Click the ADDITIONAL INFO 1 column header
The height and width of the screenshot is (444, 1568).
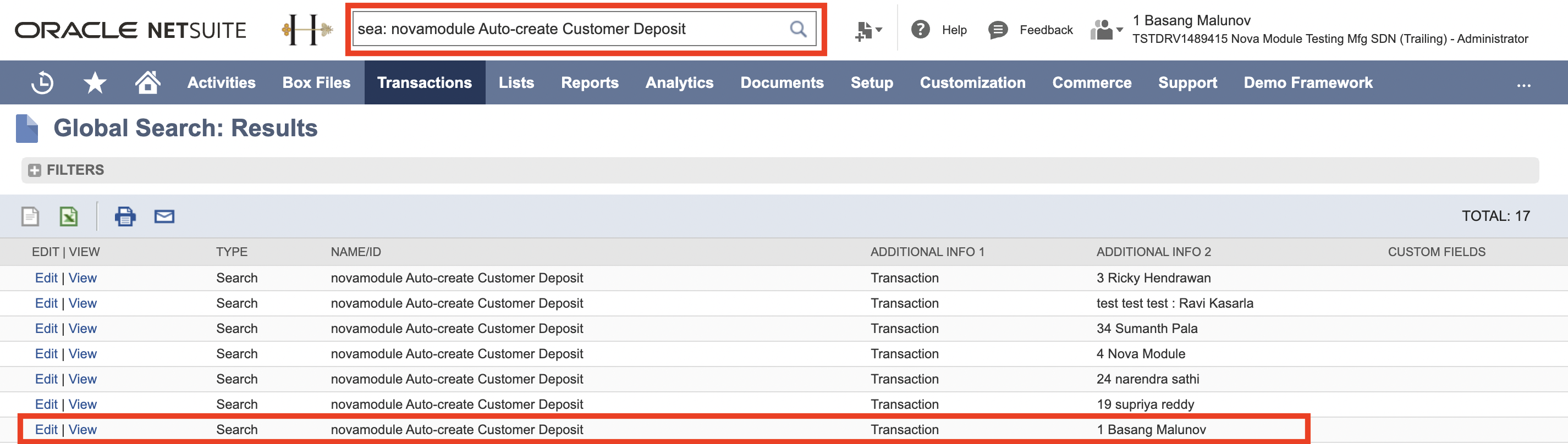pos(927,252)
